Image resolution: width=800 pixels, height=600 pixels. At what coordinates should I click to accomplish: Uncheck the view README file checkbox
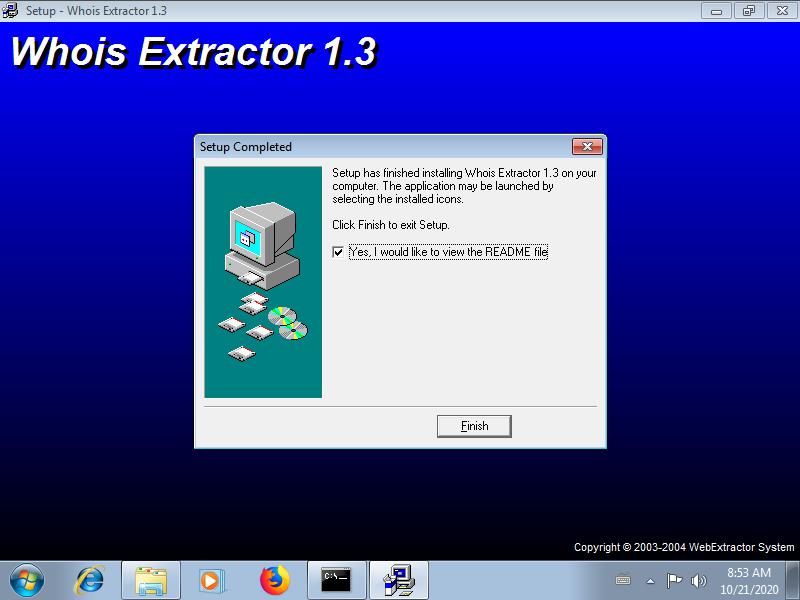tap(338, 252)
